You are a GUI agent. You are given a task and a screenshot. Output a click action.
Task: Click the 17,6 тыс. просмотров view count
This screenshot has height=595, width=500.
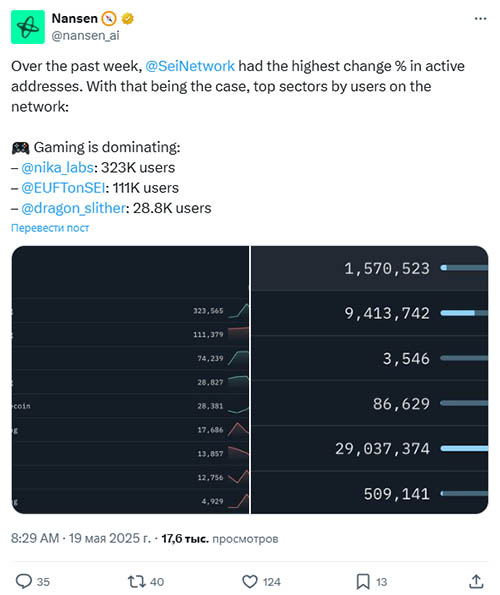click(x=220, y=538)
